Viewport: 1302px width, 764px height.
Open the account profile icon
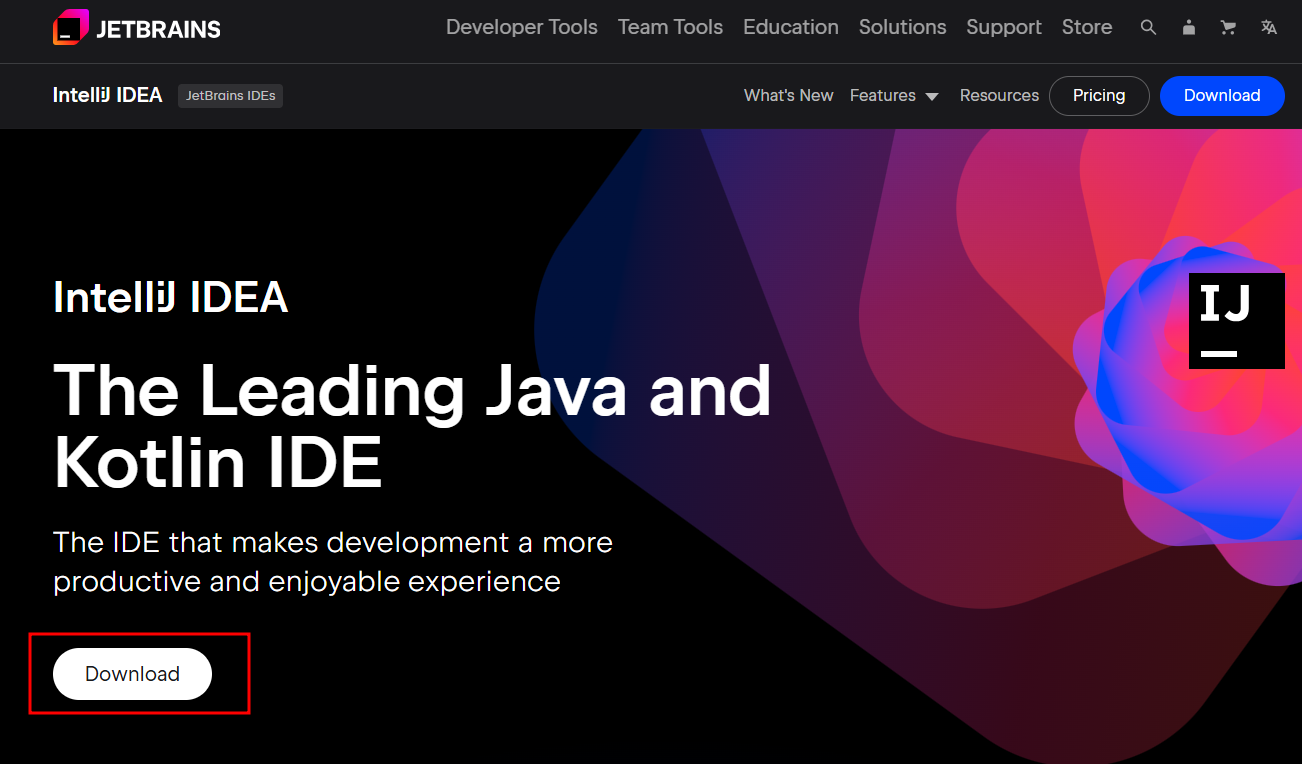(1188, 28)
